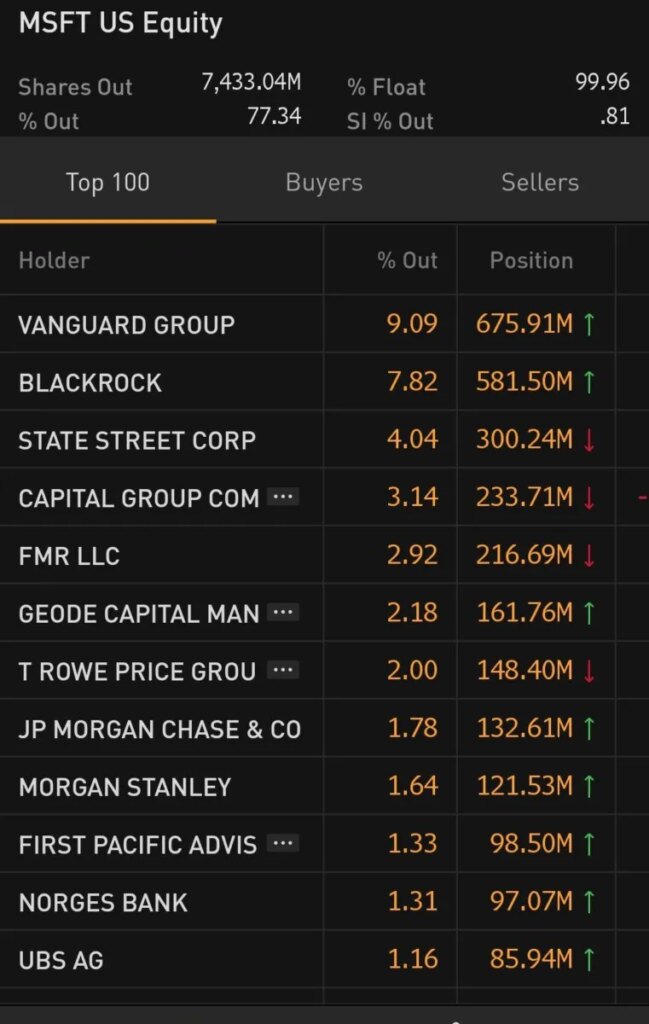The image size is (649, 1024).
Task: Click JP Morgan Chase up arrow
Action: pyautogui.click(x=589, y=730)
